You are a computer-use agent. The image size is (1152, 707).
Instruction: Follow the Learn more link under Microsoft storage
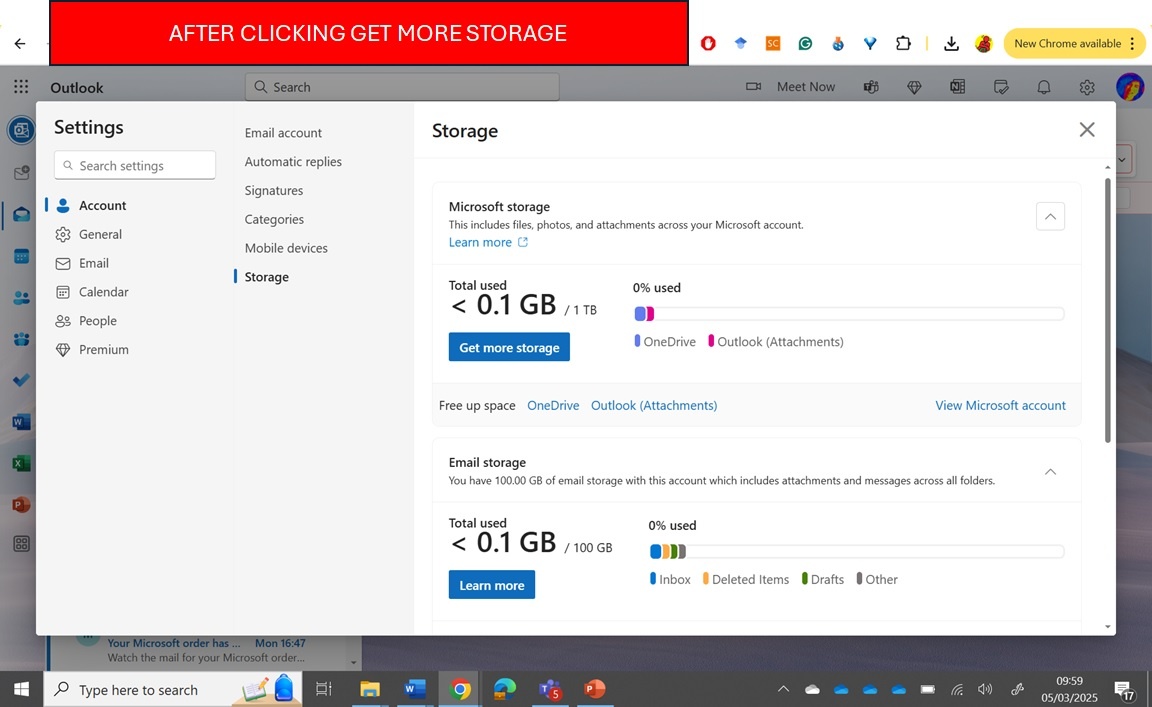pos(488,243)
